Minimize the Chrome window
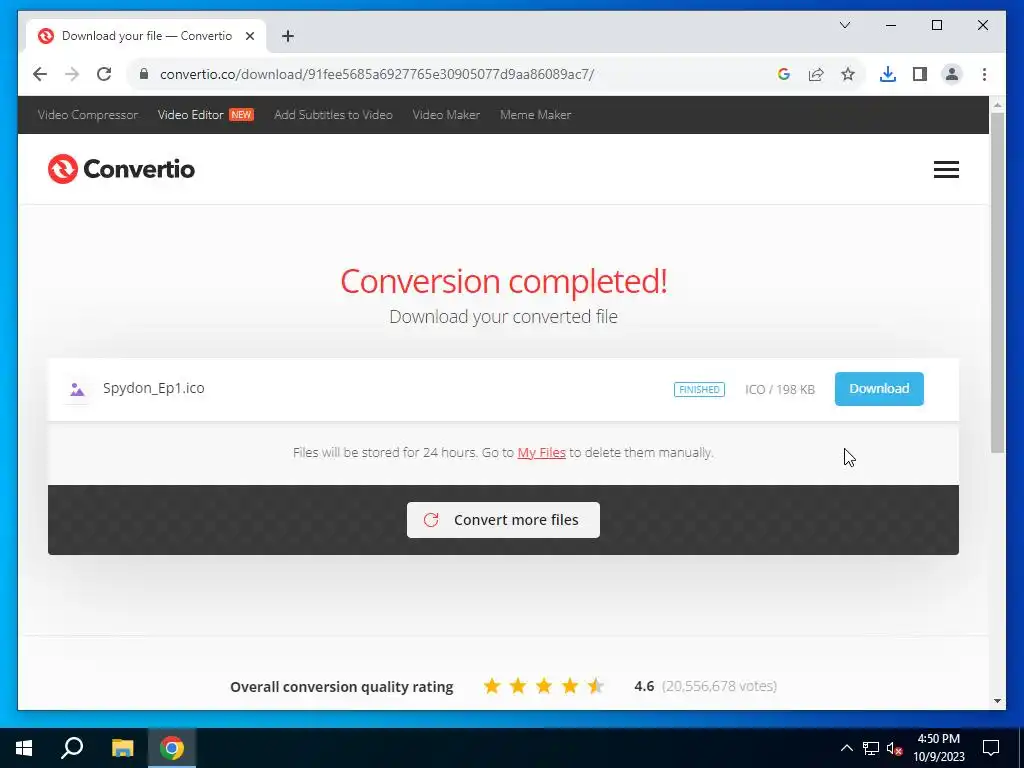The image size is (1024, 768). (x=891, y=25)
